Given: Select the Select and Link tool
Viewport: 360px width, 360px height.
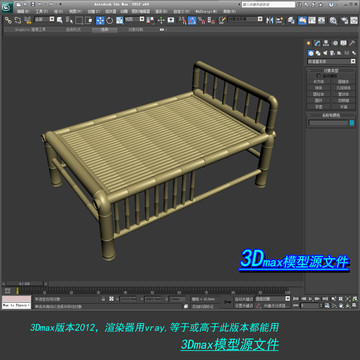Looking at the screenshot, I should [x=8, y=20].
